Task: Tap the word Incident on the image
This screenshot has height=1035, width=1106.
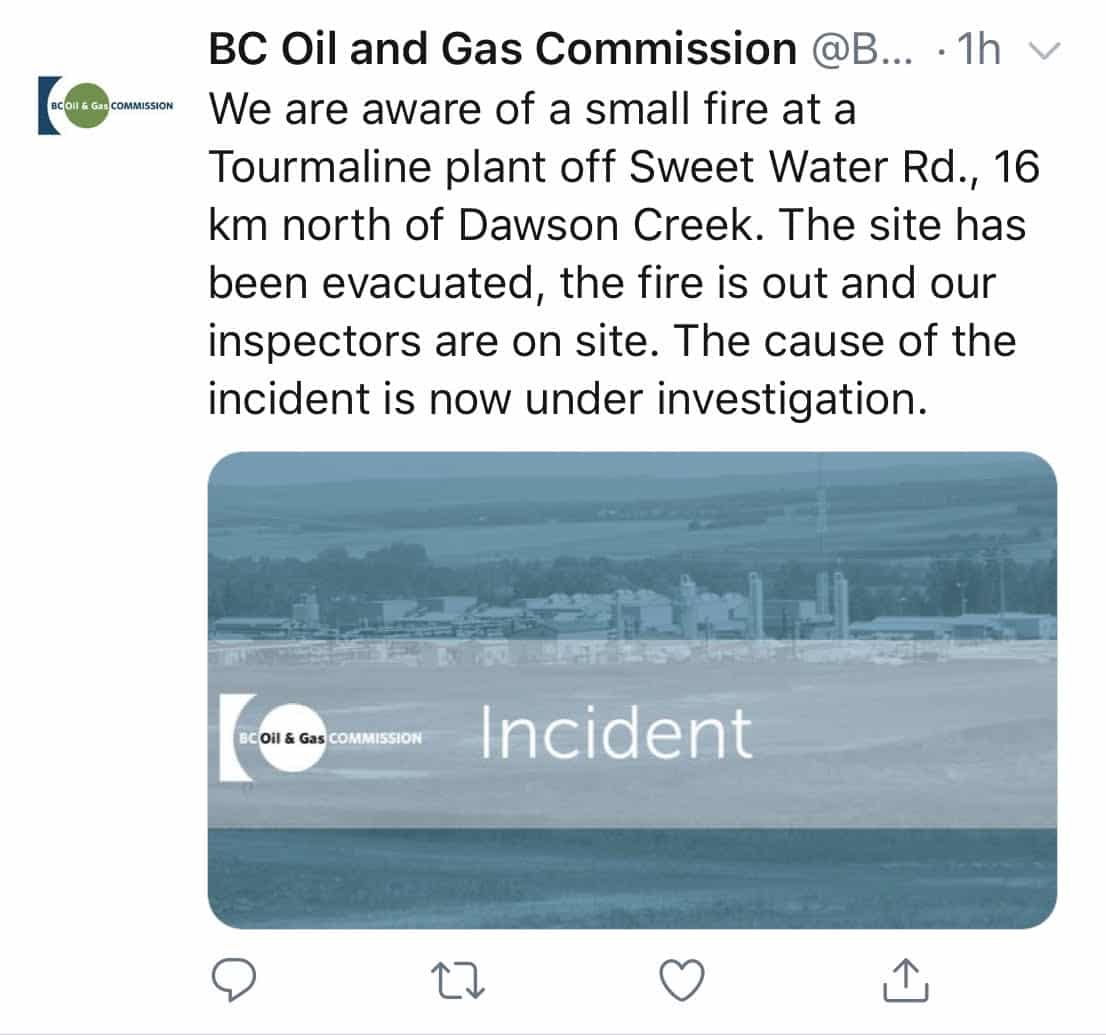Action: [x=615, y=732]
